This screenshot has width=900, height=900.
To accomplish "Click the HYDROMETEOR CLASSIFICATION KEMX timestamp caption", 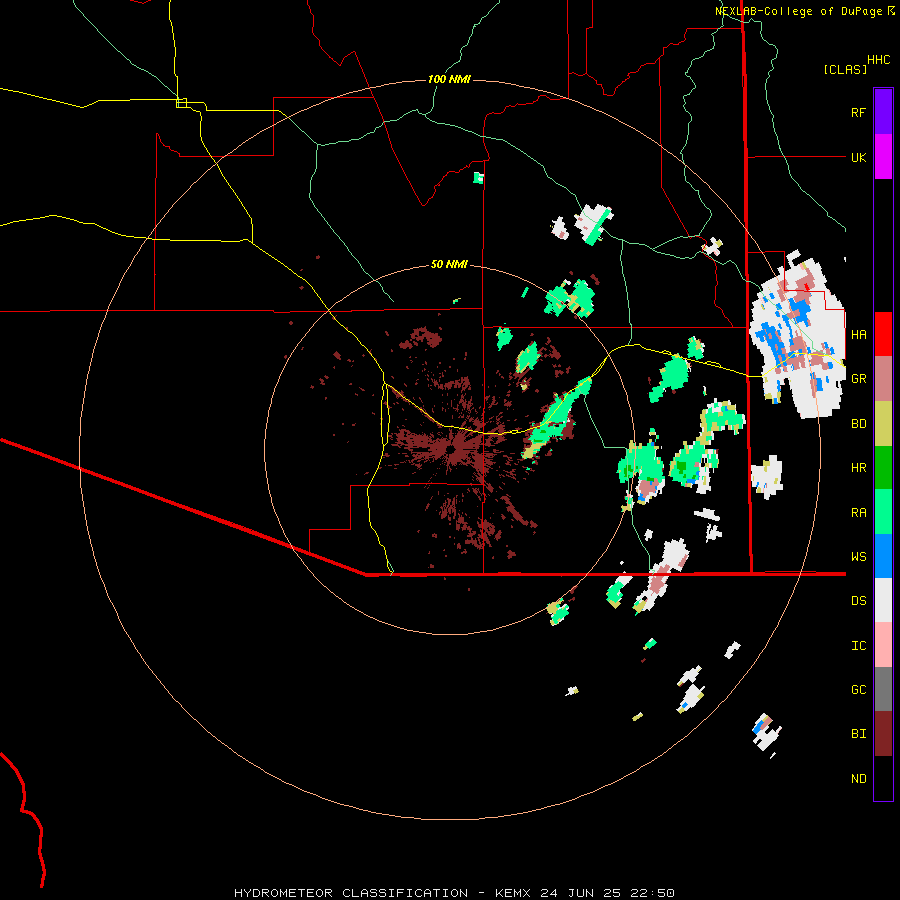I will 454,893.
